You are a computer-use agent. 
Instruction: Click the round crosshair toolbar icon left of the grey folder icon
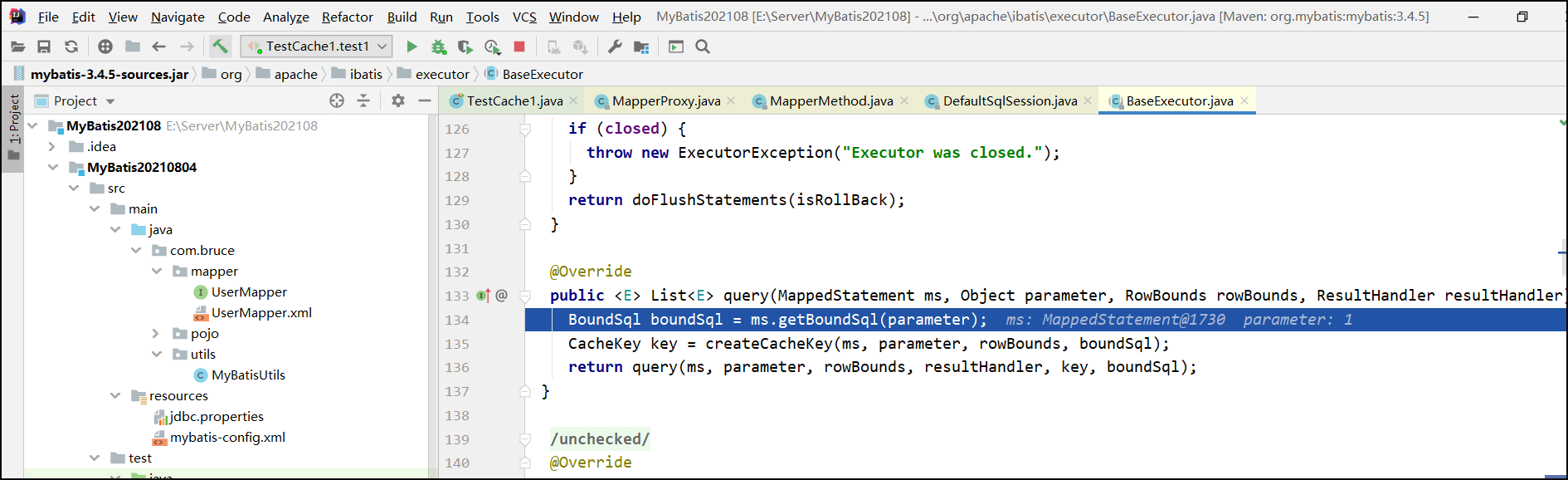[105, 47]
